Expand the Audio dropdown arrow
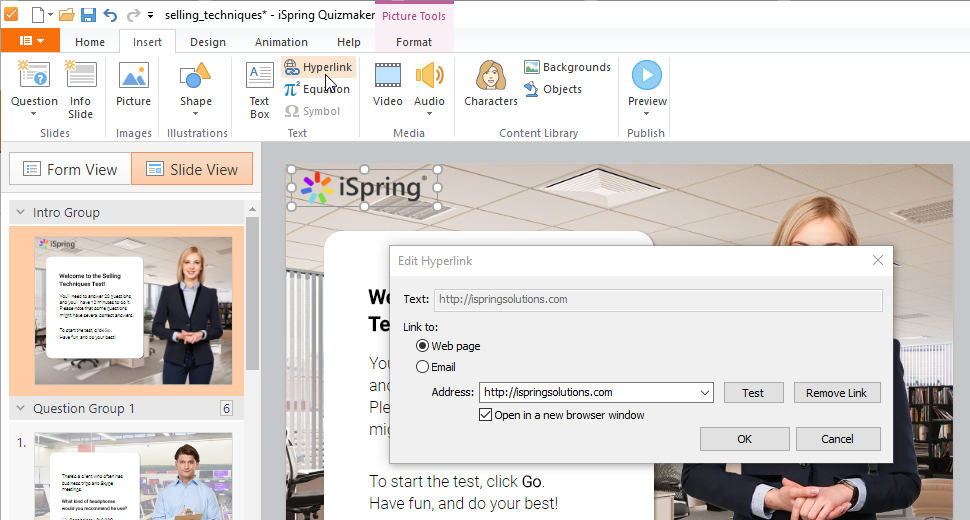970x520 pixels. pyautogui.click(x=429, y=114)
